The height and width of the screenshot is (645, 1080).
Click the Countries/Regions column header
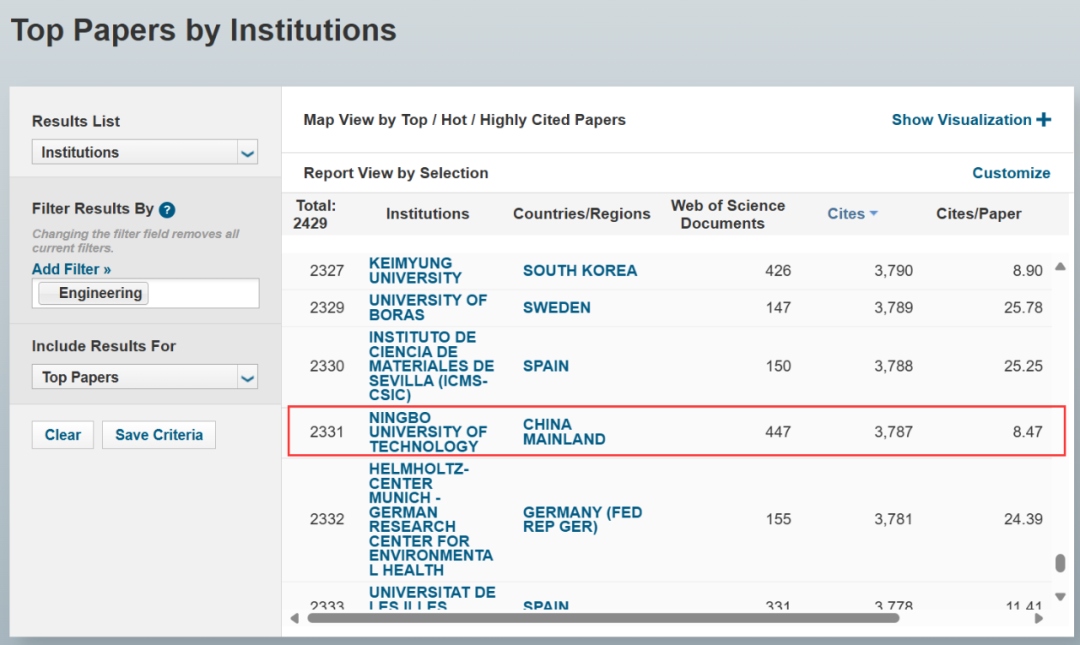click(582, 214)
